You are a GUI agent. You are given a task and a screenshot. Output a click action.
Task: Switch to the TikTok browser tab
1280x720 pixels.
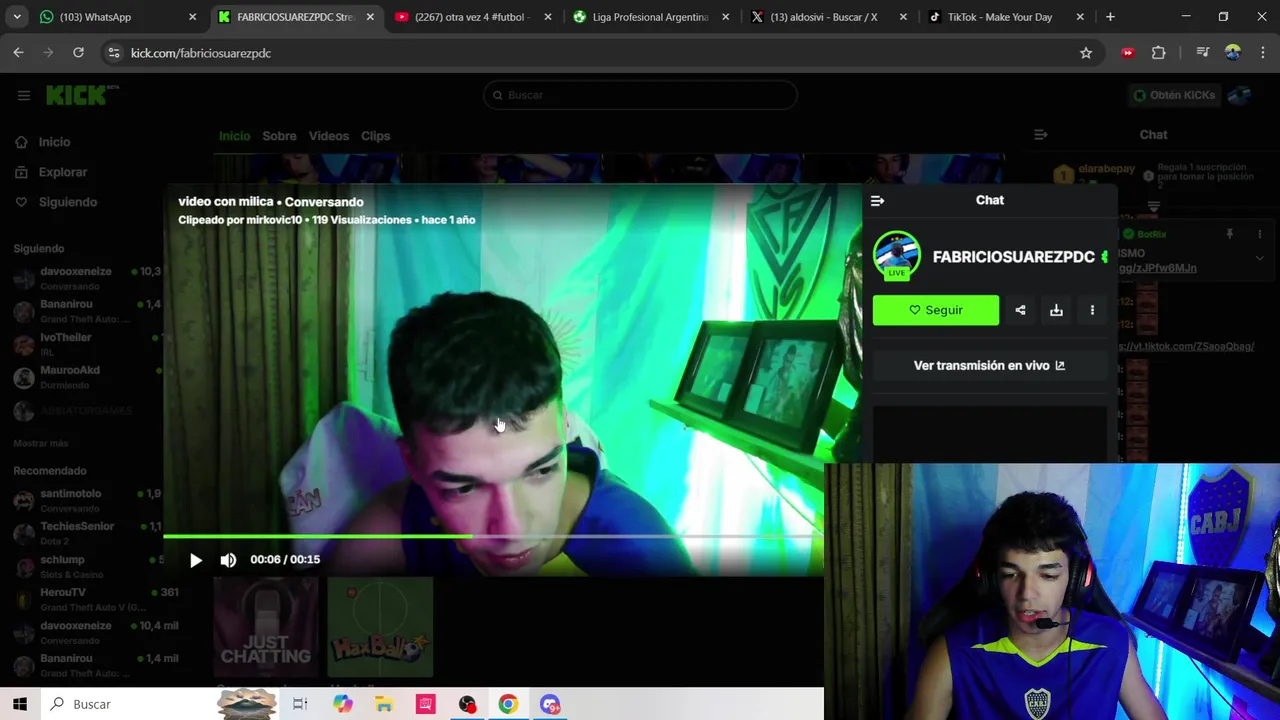click(1007, 17)
